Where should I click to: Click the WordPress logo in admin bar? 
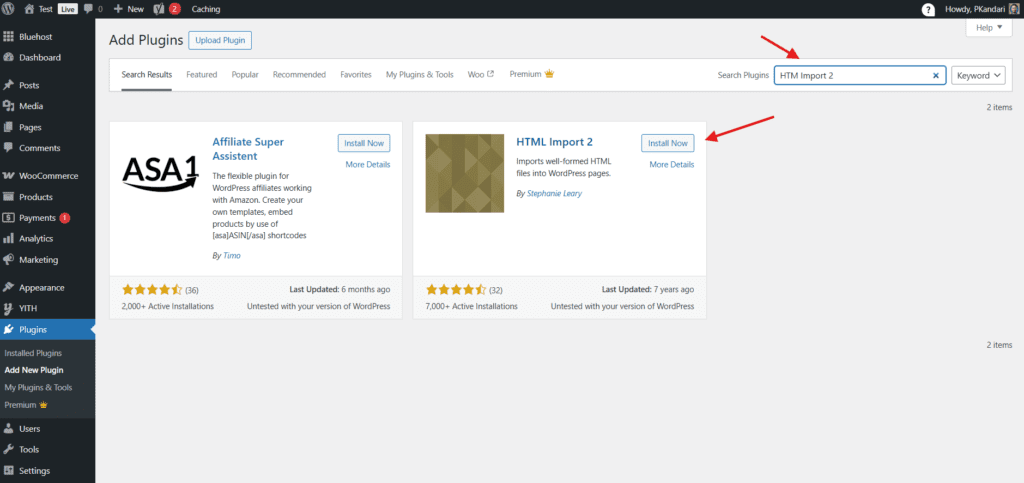[x=8, y=9]
